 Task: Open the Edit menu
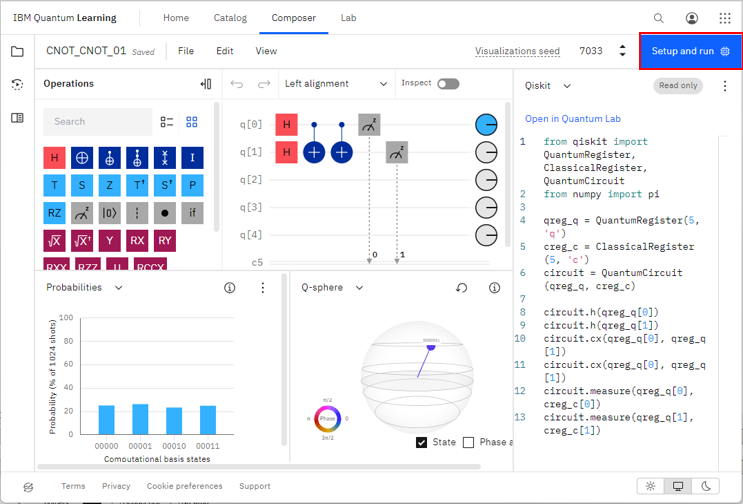pyautogui.click(x=225, y=51)
